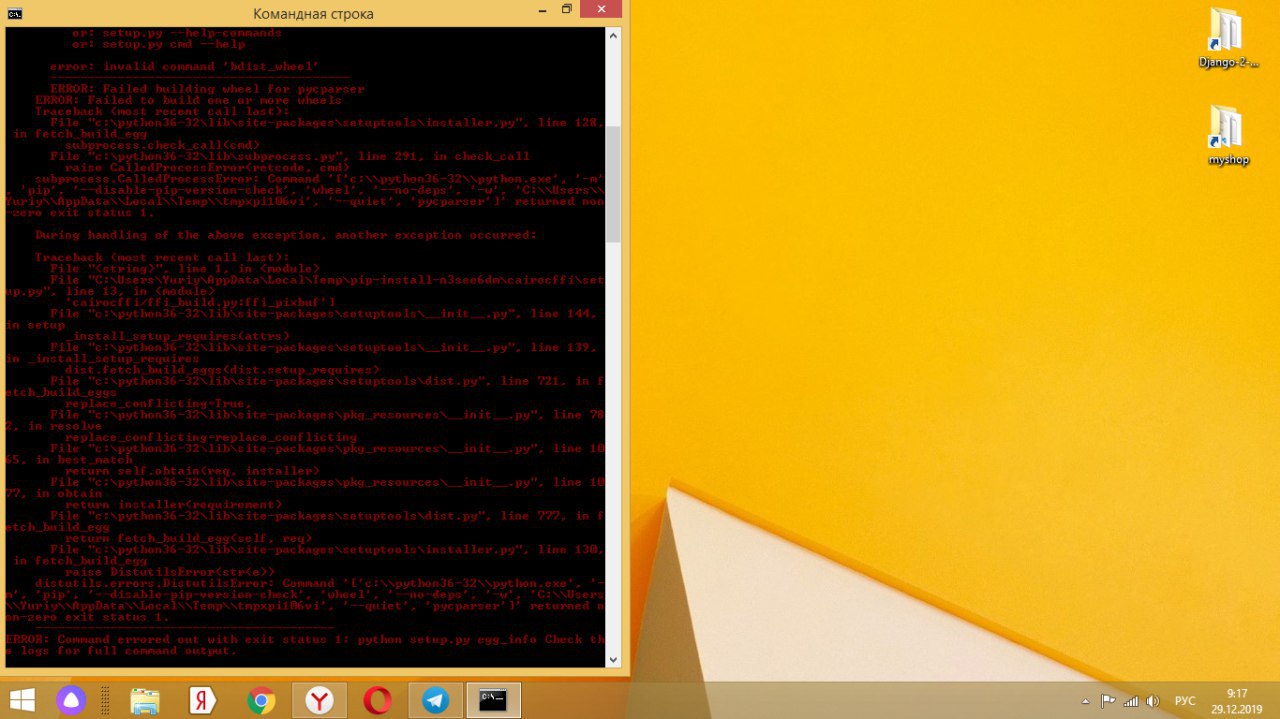Click the 'error: invalid command bdist_wheel' line
1280x719 pixels.
184,66
